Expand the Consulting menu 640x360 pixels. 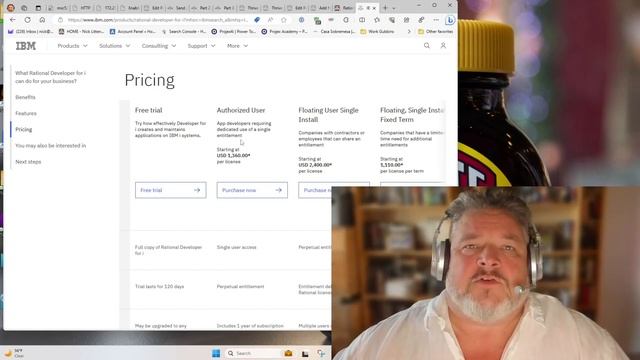pos(159,46)
